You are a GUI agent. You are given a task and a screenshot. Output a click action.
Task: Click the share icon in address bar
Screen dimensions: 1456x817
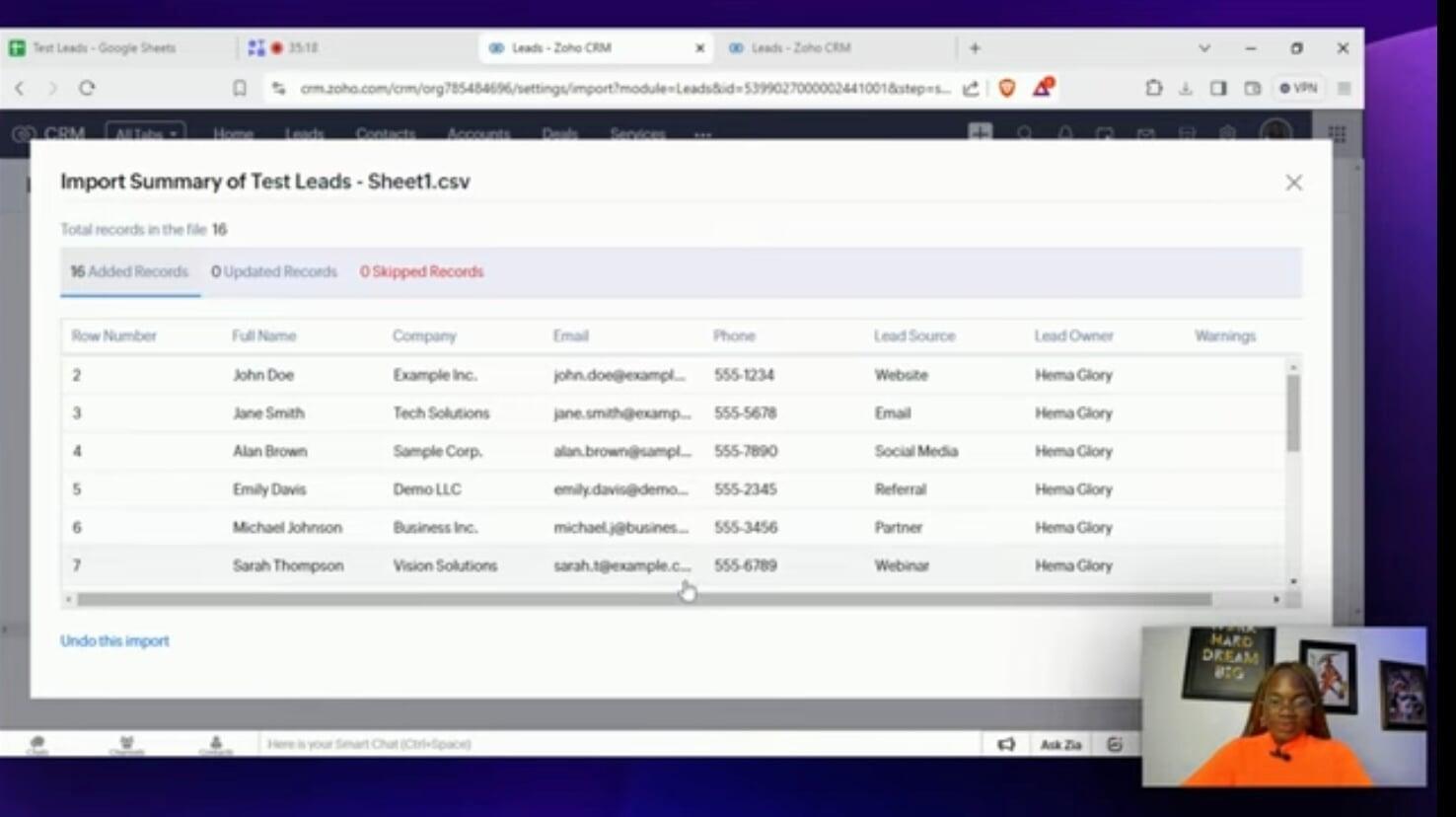point(971,88)
